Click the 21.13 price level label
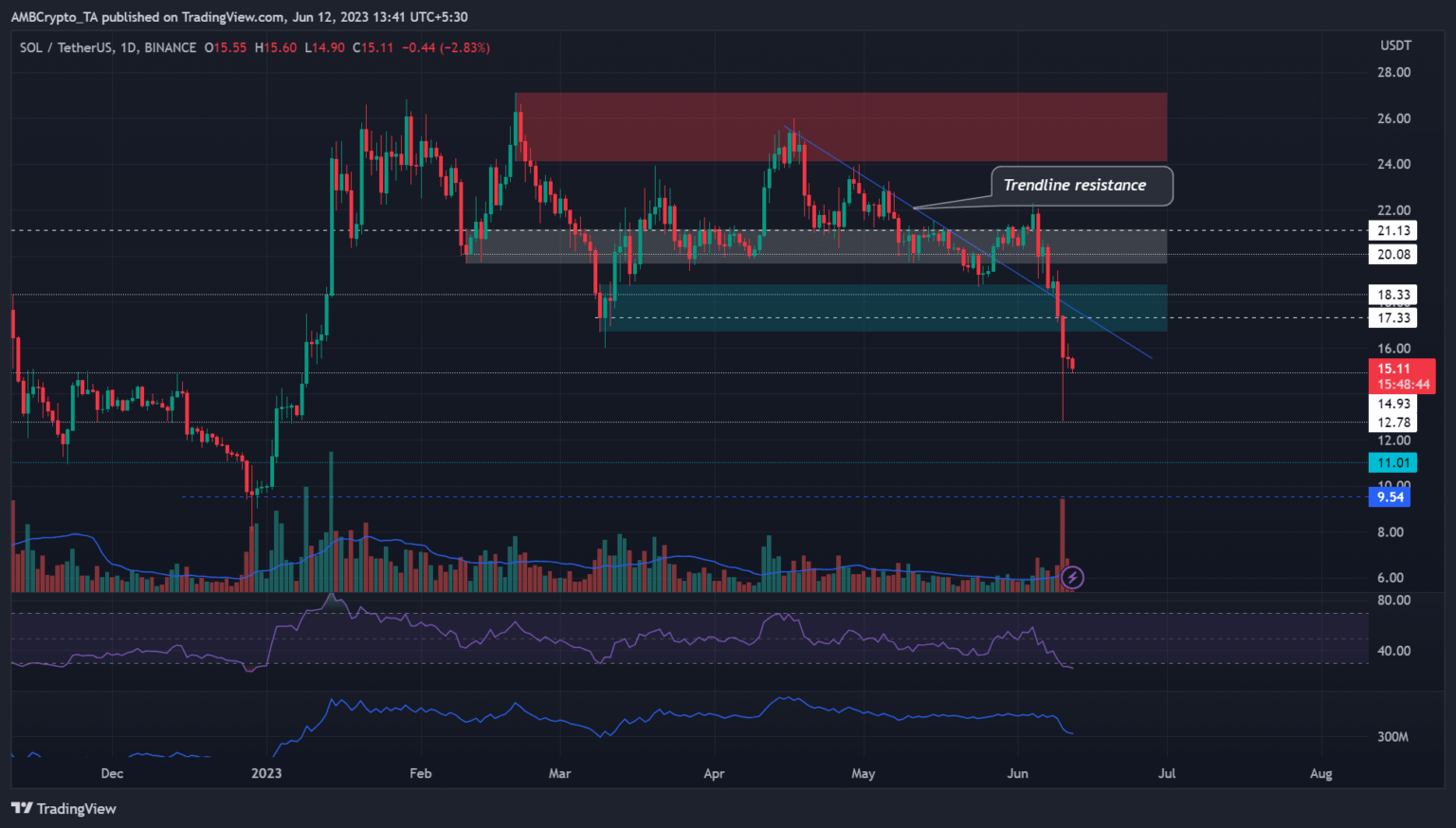 coord(1392,230)
